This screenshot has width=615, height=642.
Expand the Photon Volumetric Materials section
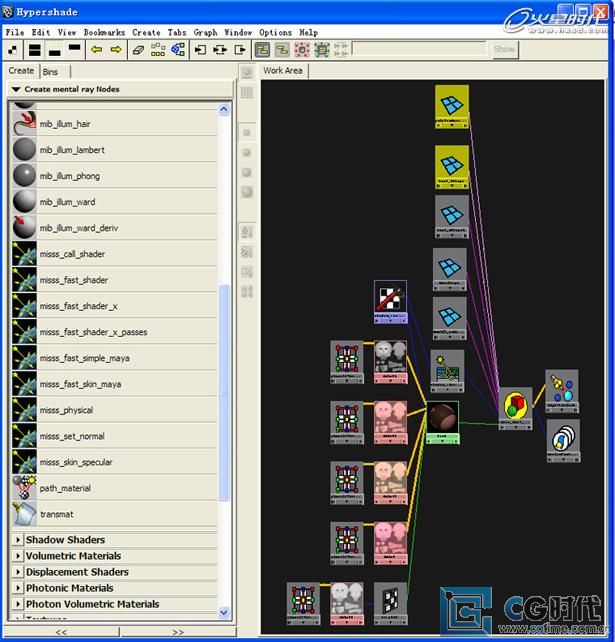click(x=18, y=604)
